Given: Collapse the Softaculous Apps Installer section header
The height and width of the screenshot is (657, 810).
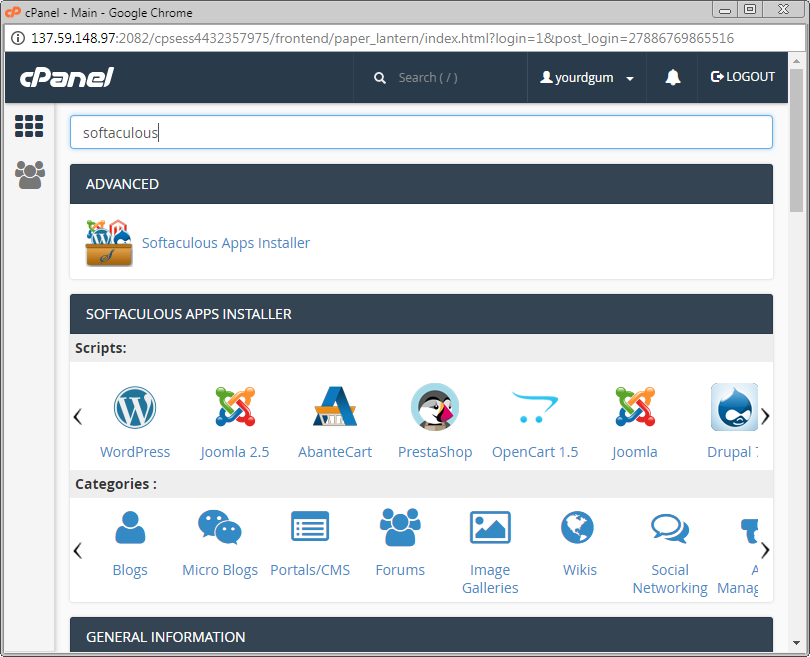Looking at the screenshot, I should click(421, 314).
